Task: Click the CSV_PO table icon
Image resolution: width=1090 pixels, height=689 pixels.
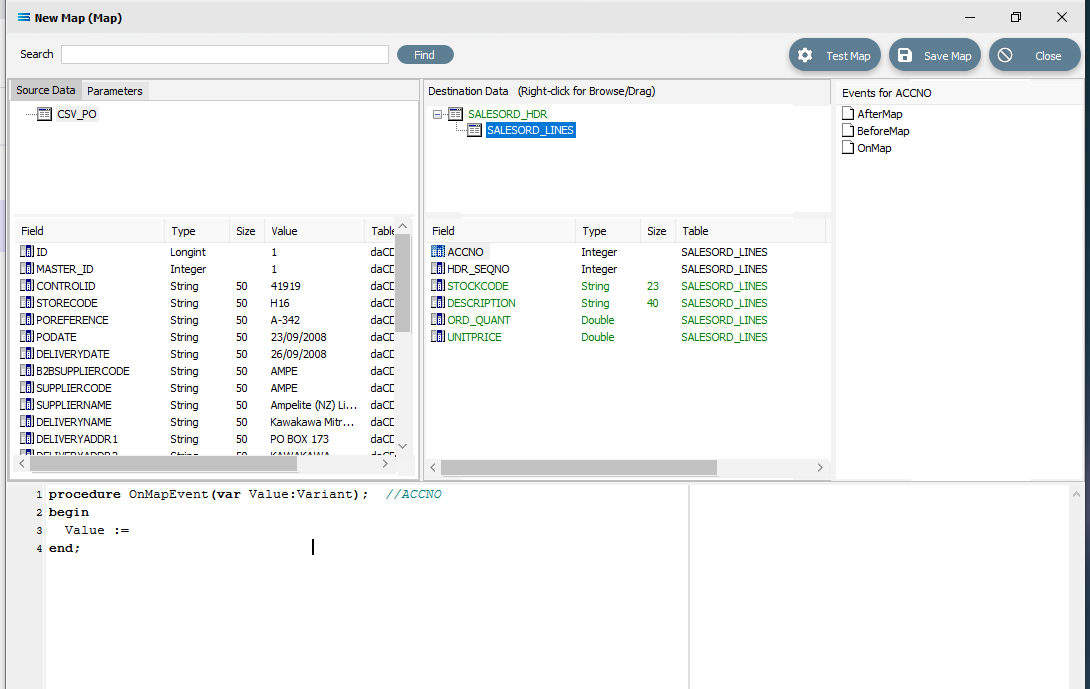Action: pos(44,114)
